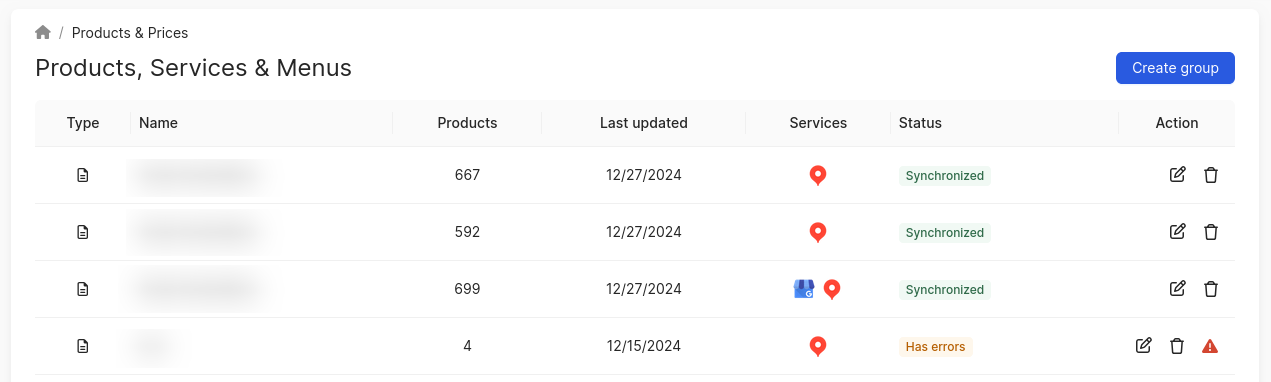Sort by the Last updated column header
This screenshot has width=1271, height=382.
[x=644, y=123]
